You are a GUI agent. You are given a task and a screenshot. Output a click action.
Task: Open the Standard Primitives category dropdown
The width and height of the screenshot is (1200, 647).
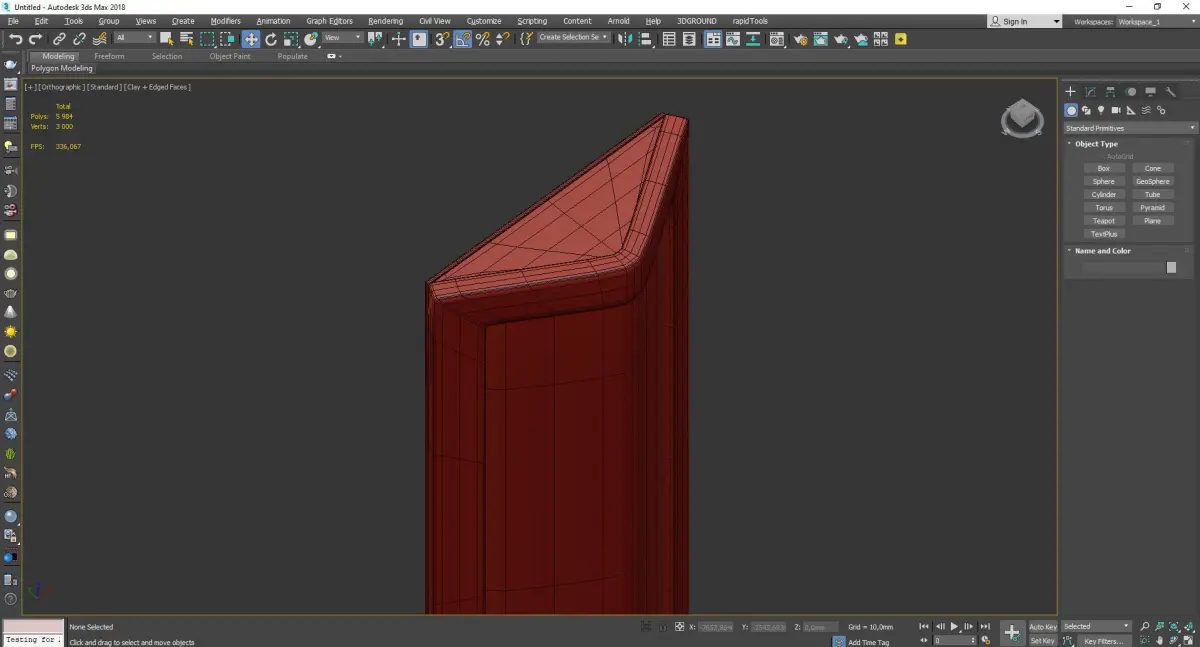(x=1131, y=128)
